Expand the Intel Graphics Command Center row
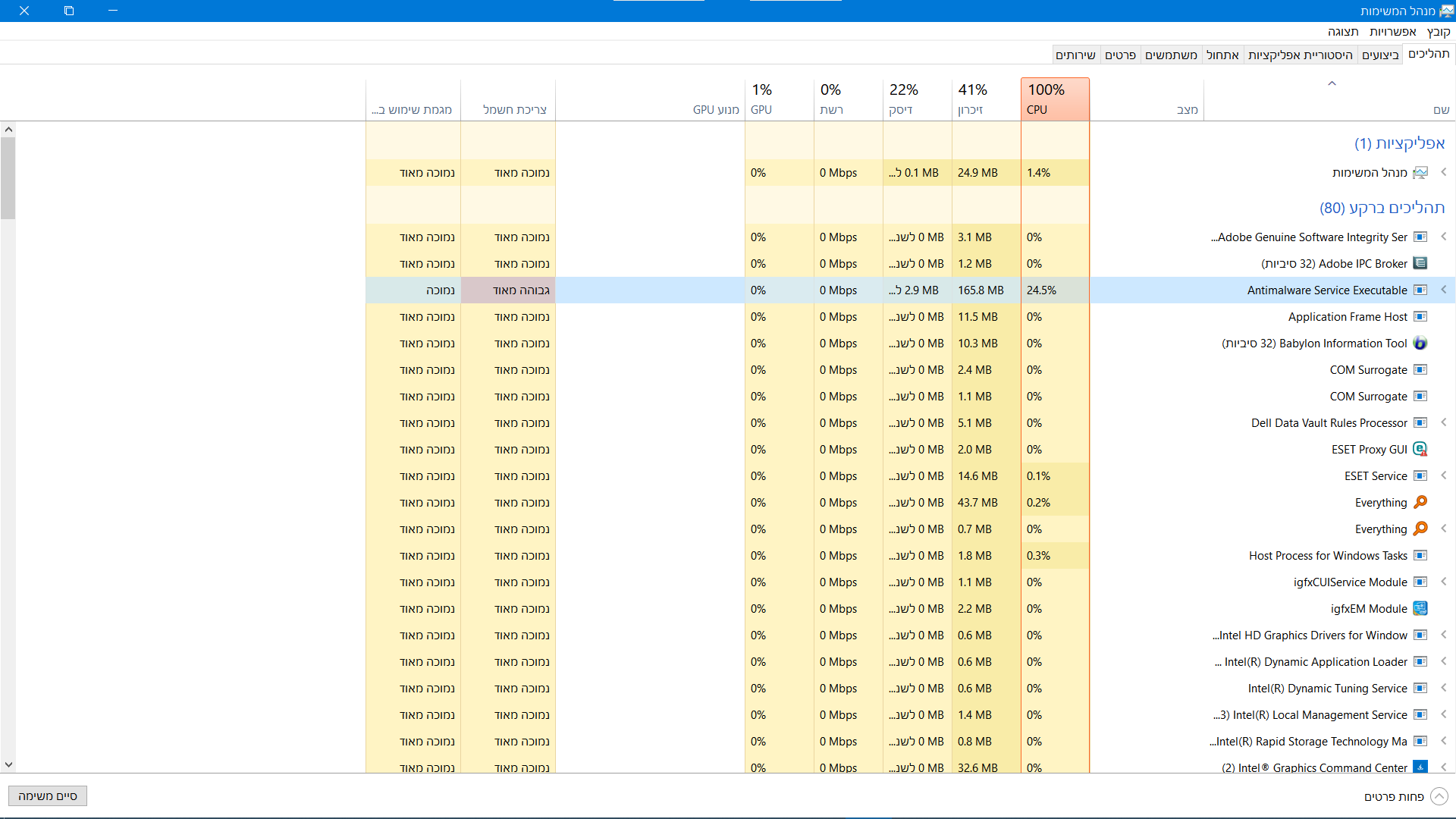 click(1444, 767)
